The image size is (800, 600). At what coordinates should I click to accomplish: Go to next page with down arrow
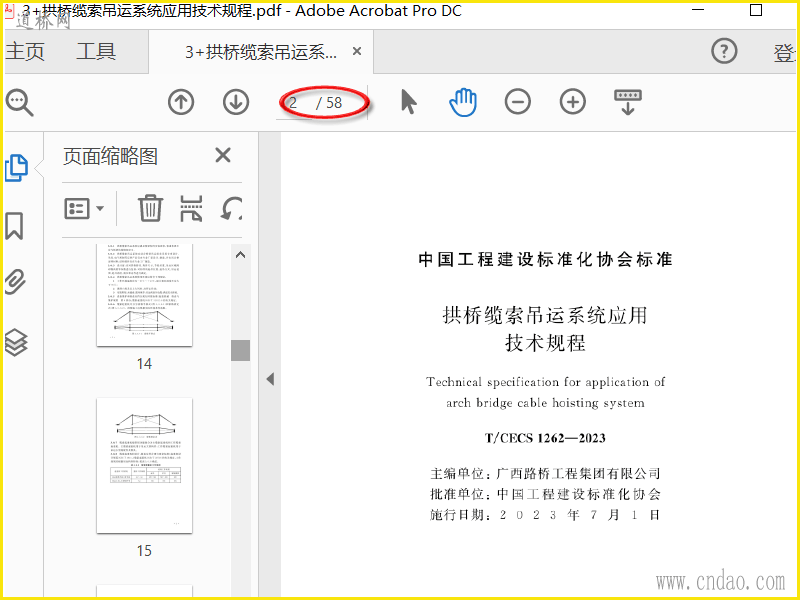pos(236,102)
